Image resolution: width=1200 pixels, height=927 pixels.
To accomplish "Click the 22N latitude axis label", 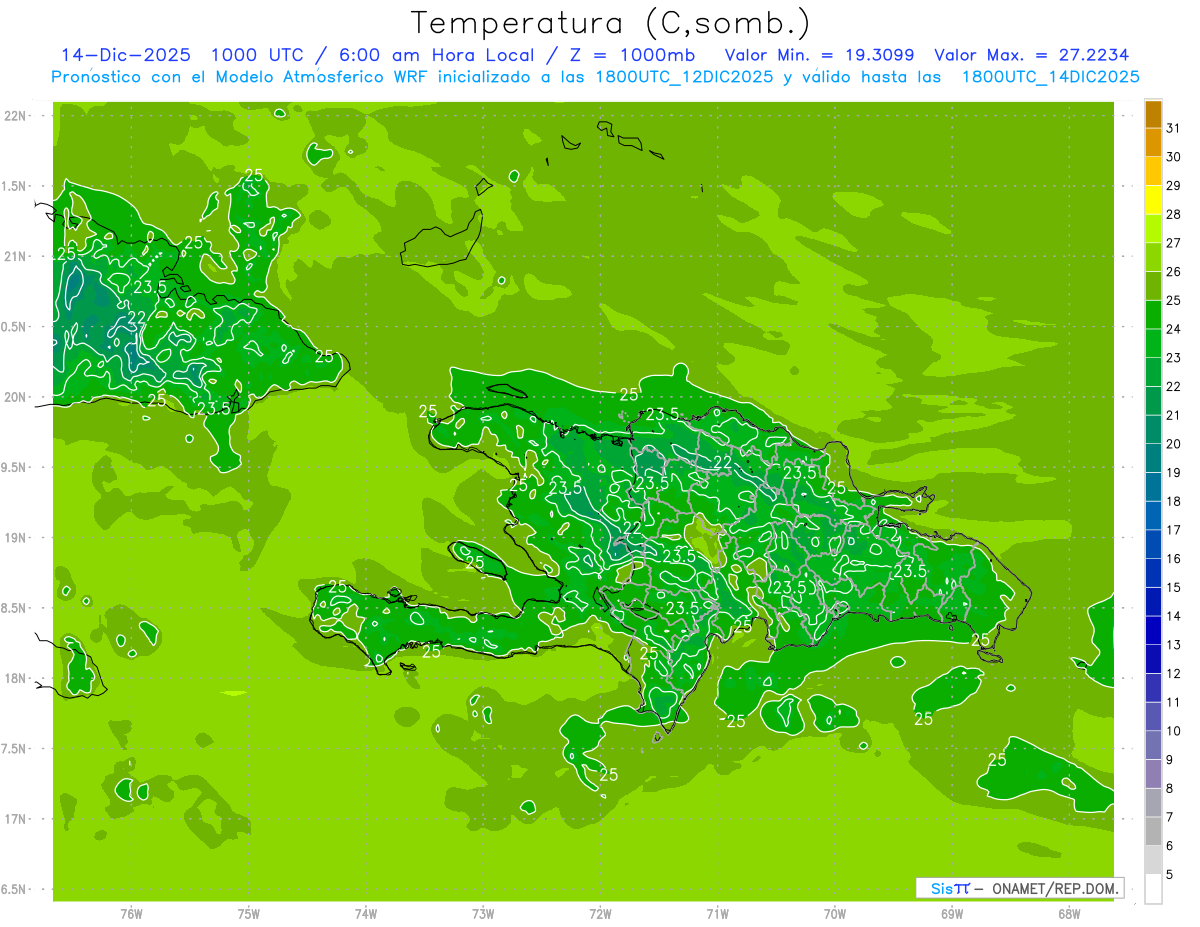I will [x=17, y=116].
